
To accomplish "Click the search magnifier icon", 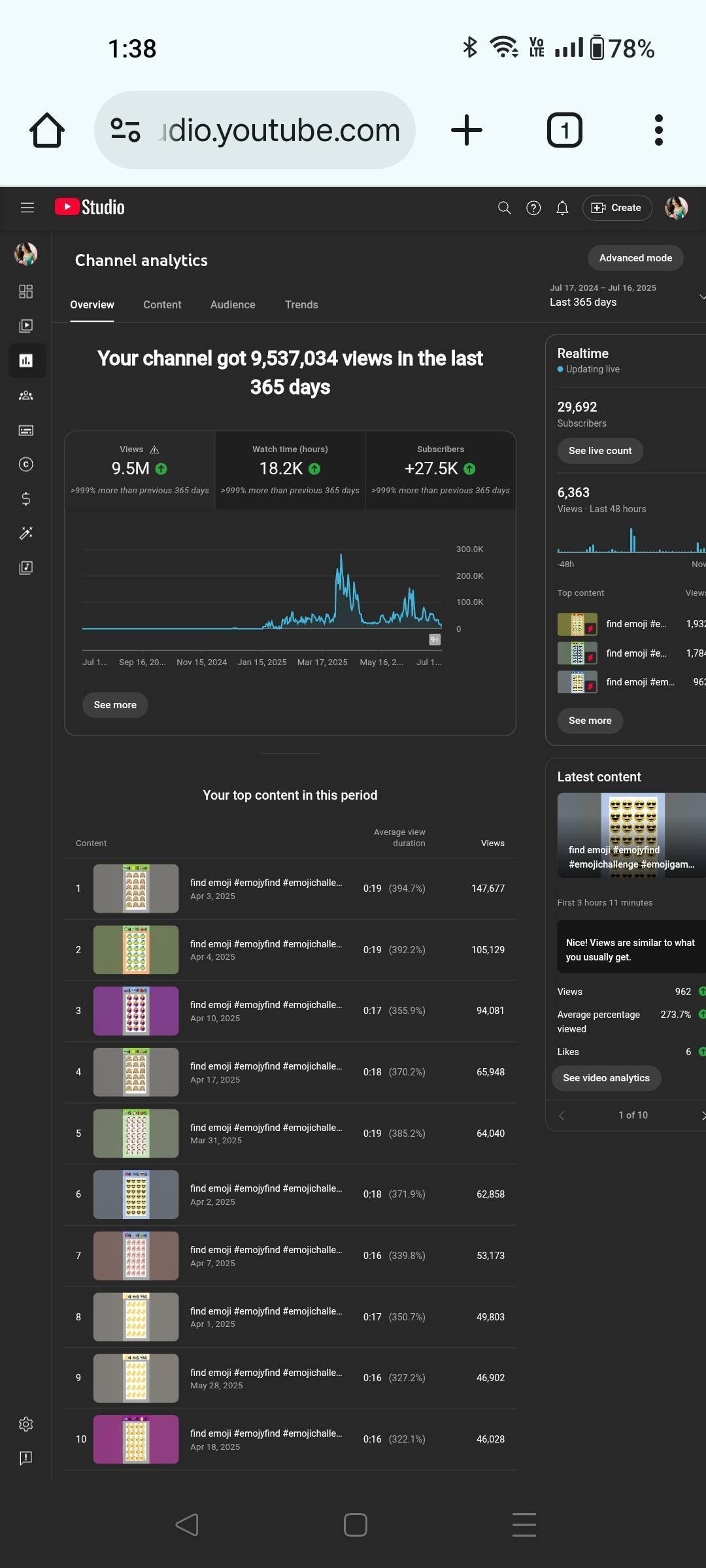I will coord(504,208).
